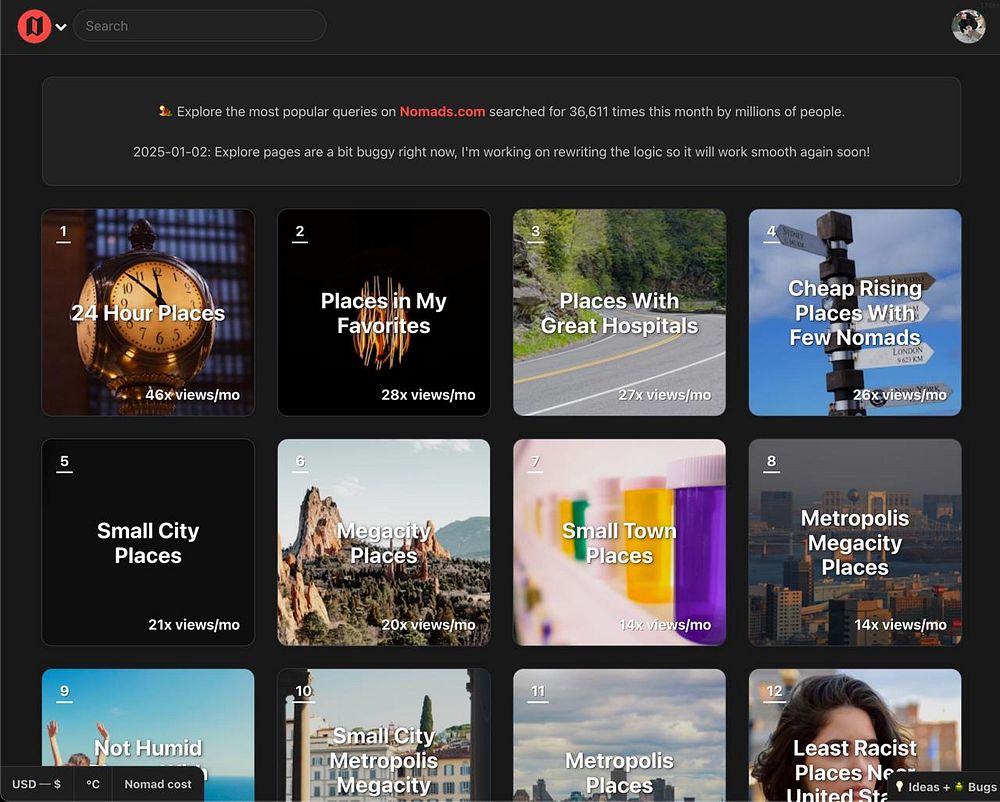
Task: Change currency via USD — $ button
Action: click(x=36, y=784)
